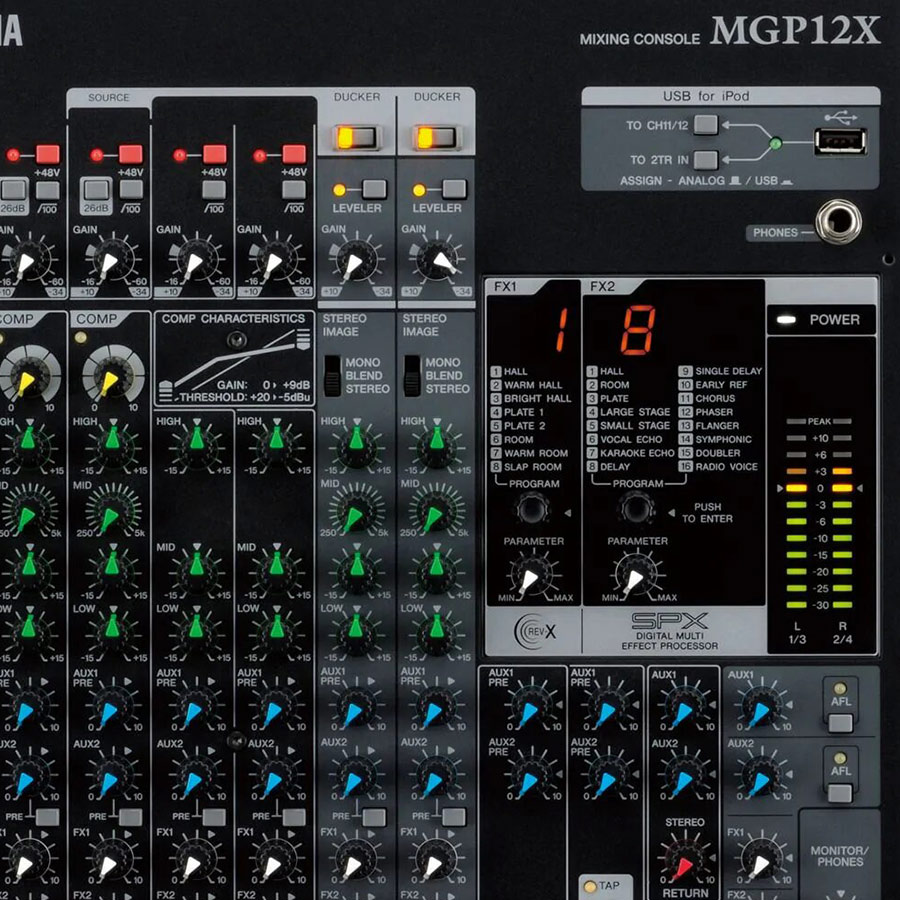The image size is (900, 900).
Task: Click the FX1 PARAMETER knob
Action: (x=529, y=577)
